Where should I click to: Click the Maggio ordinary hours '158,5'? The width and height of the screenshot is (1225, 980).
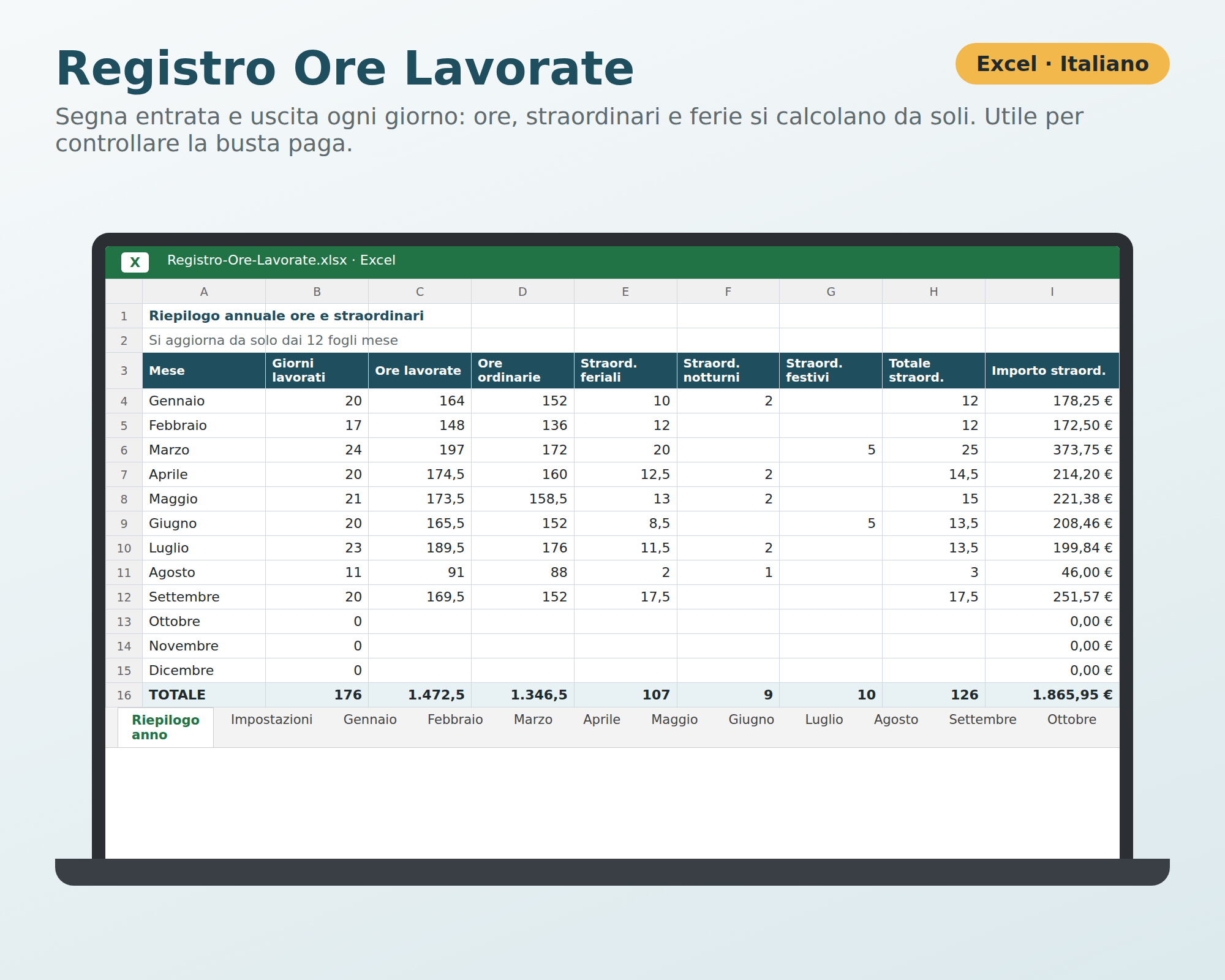pos(522,499)
